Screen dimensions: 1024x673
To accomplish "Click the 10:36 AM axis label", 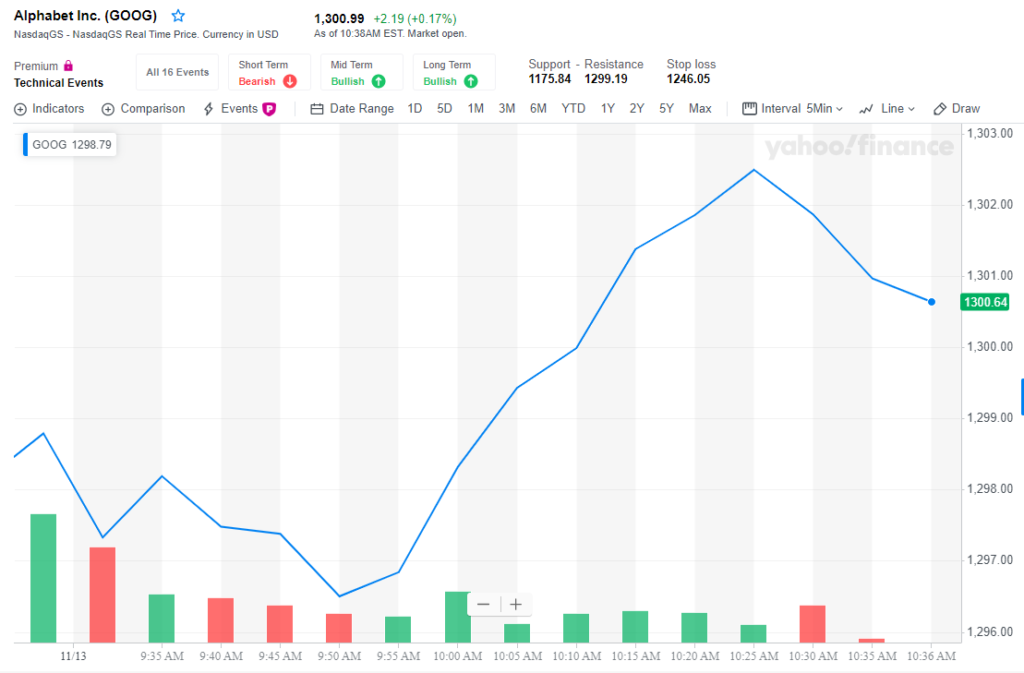I will point(931,656).
